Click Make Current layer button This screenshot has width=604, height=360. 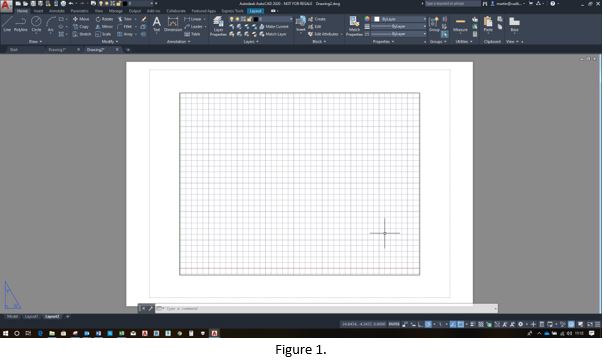tap(274, 27)
